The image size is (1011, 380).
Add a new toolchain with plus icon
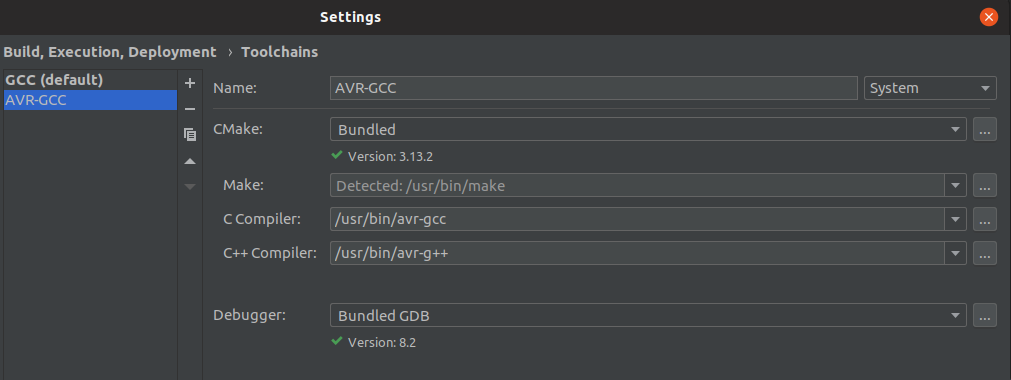click(x=190, y=83)
